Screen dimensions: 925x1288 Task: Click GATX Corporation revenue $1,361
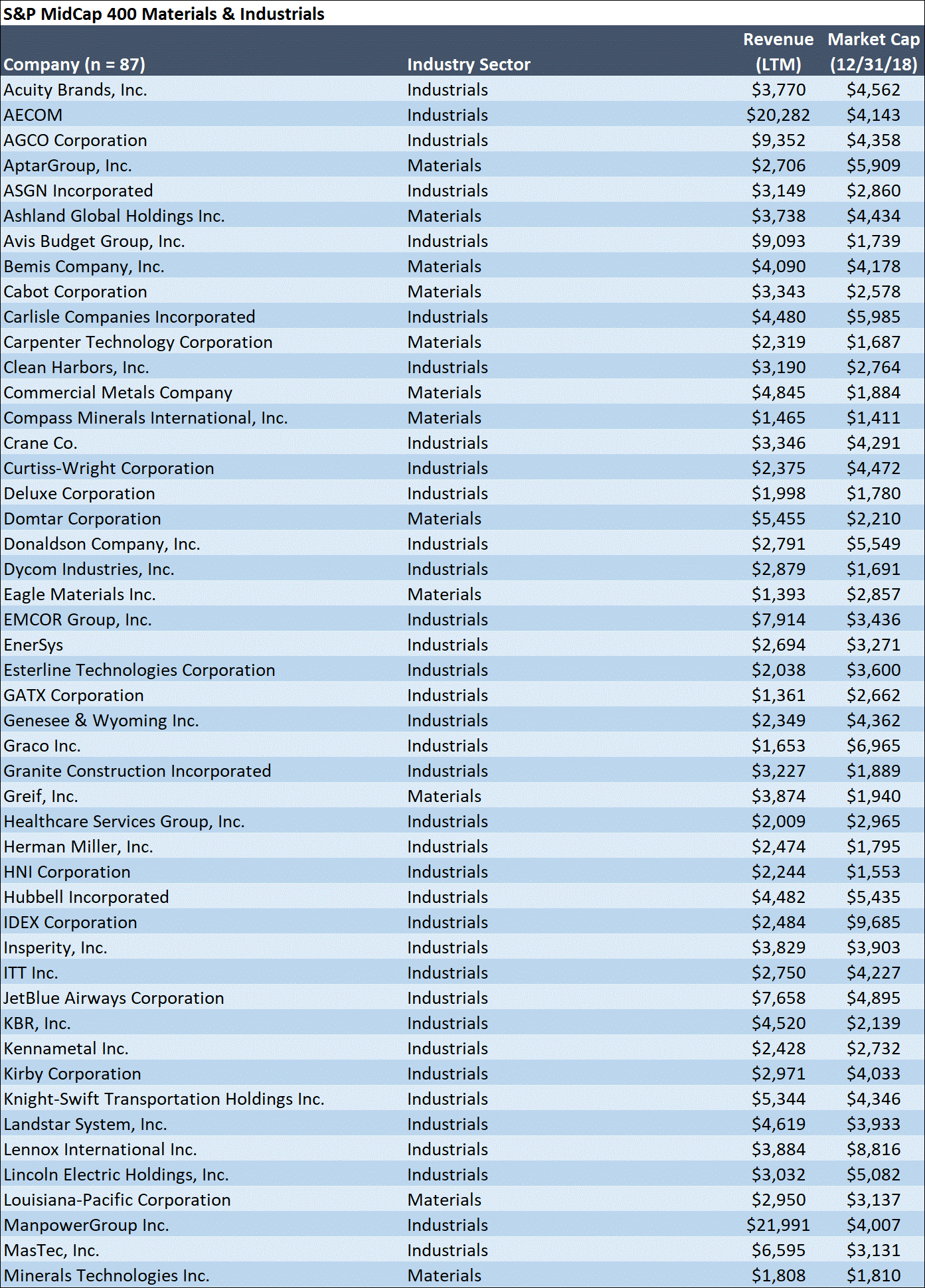click(778, 695)
